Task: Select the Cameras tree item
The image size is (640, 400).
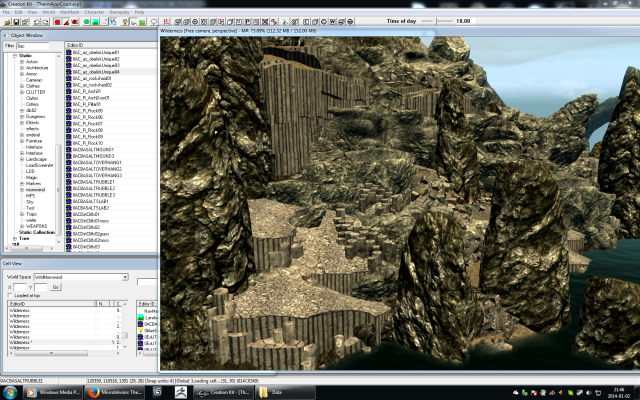Action: point(34,80)
